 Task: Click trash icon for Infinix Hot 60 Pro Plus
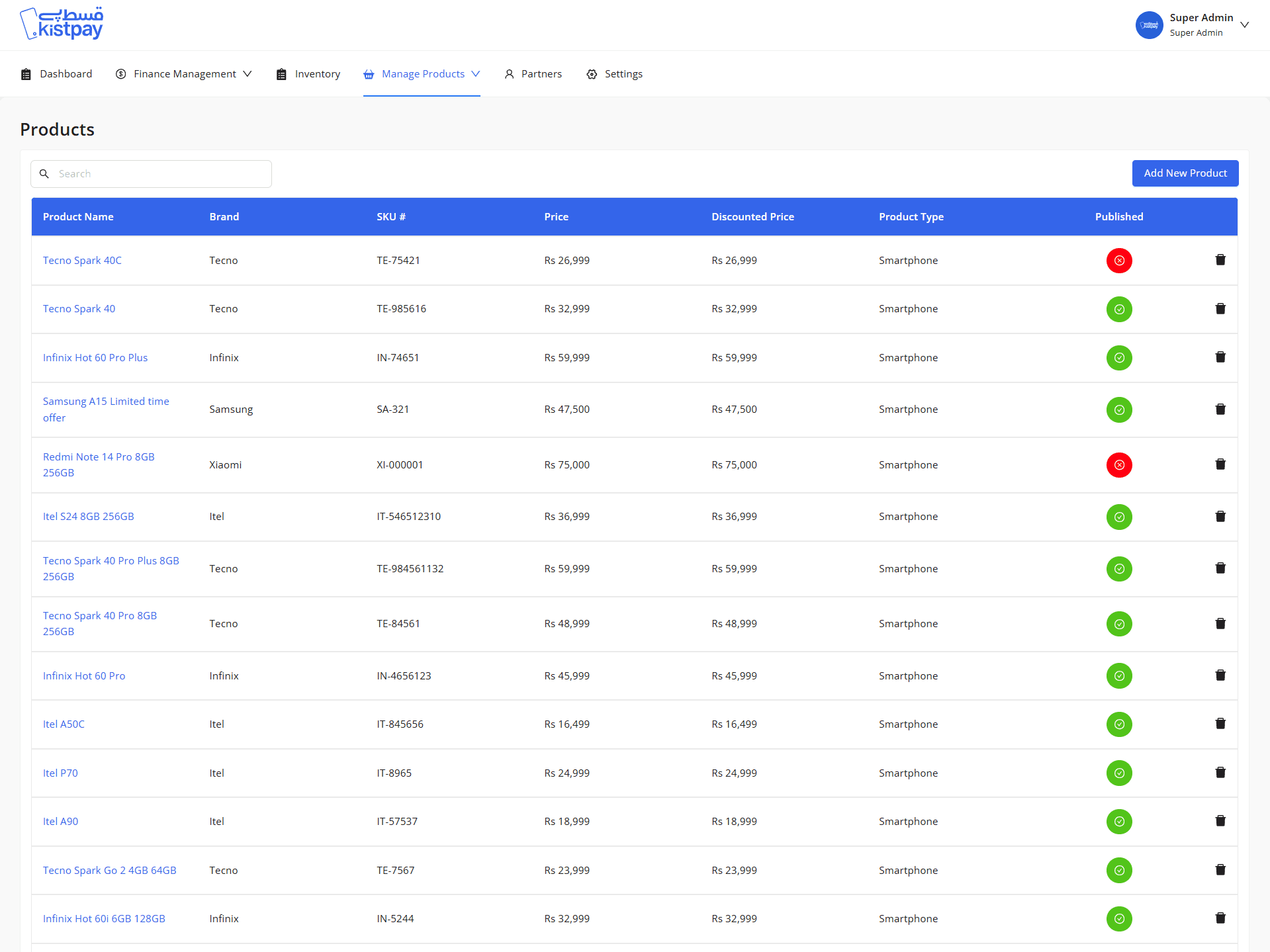click(x=1220, y=357)
